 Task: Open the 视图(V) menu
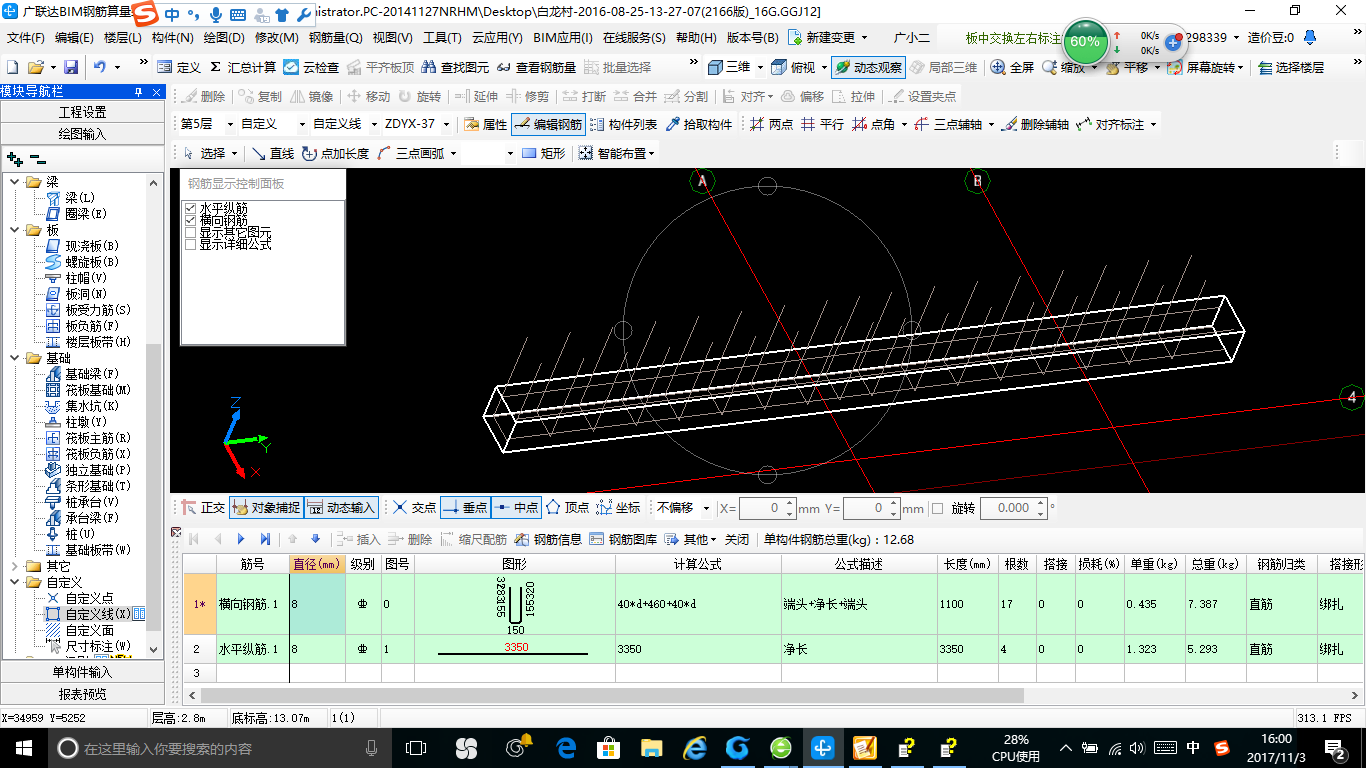392,38
